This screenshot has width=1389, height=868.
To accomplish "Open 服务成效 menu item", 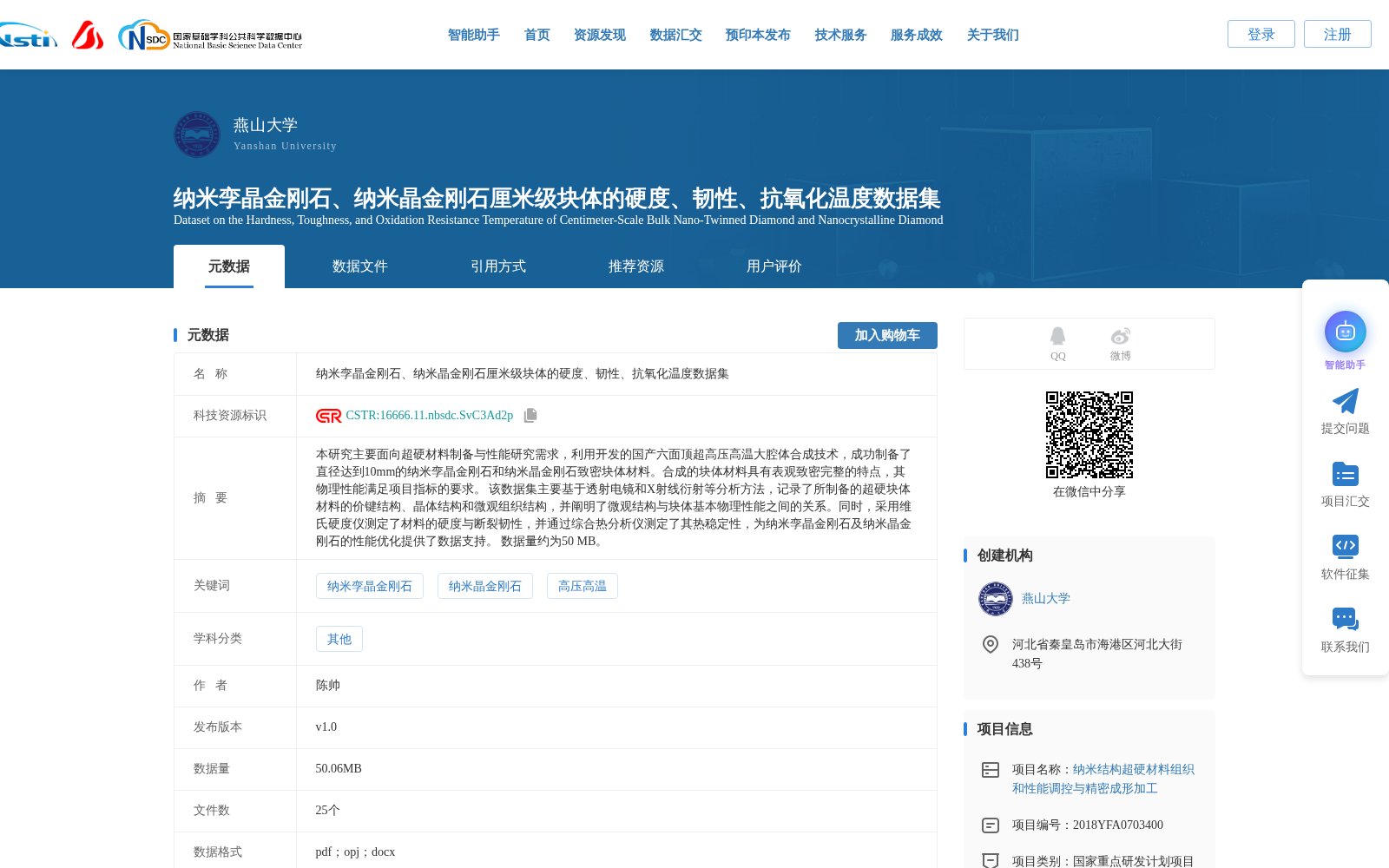I will pos(917,35).
